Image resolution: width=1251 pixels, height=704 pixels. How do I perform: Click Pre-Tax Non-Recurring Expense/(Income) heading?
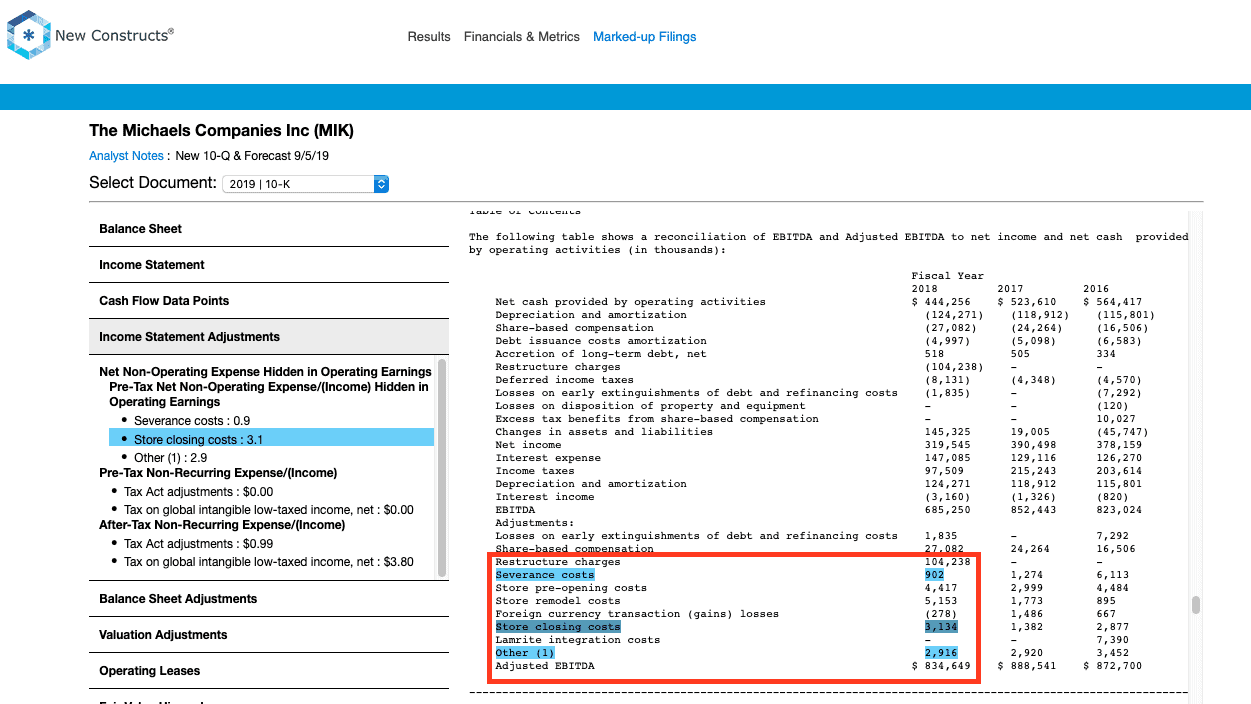click(218, 473)
